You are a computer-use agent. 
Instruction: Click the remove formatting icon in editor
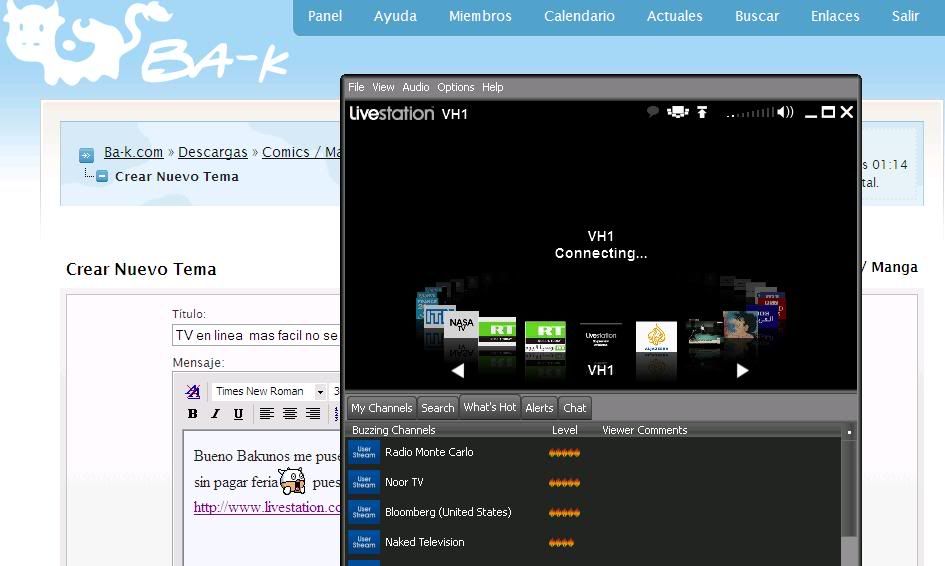[x=193, y=392]
